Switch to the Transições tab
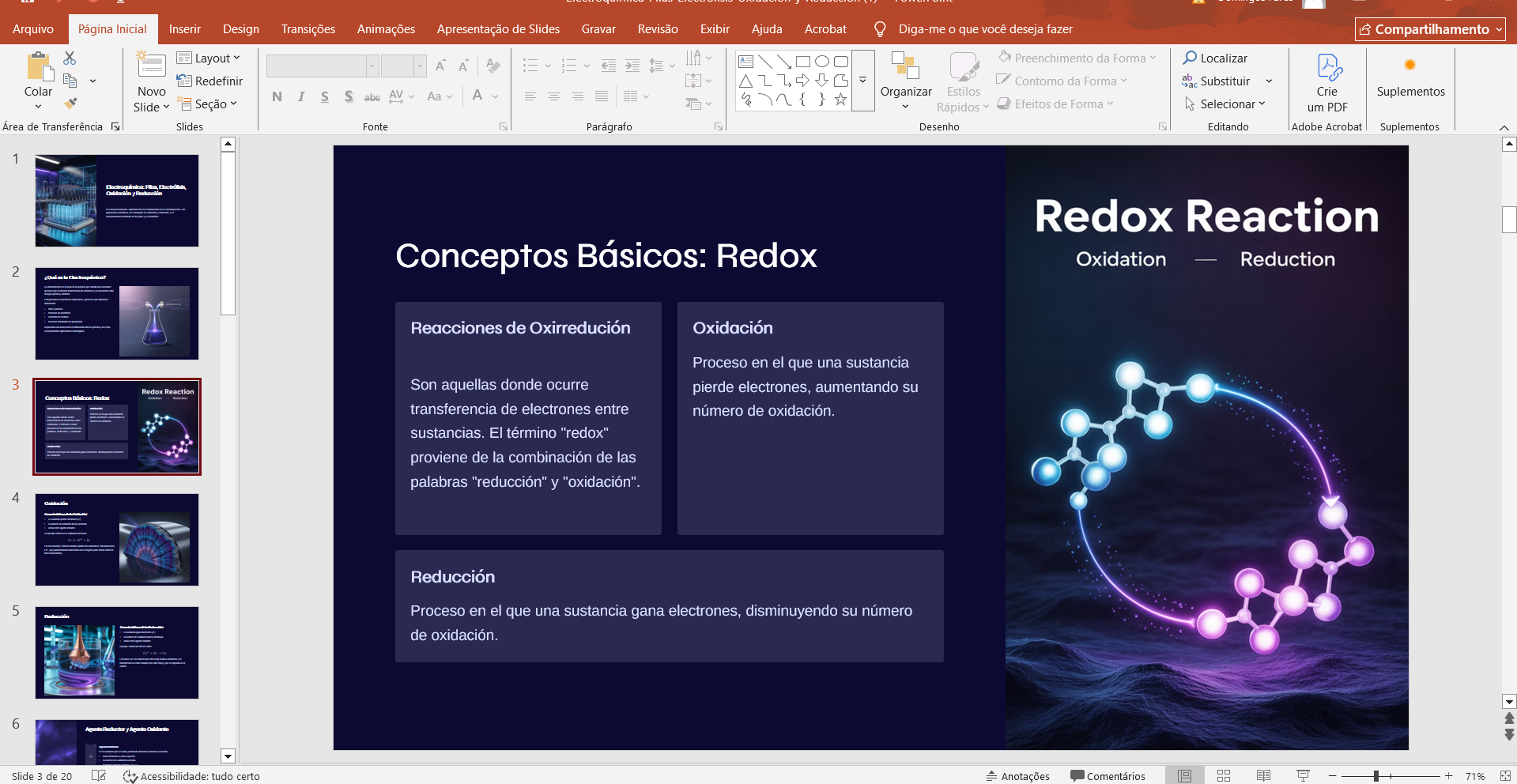 (x=308, y=29)
